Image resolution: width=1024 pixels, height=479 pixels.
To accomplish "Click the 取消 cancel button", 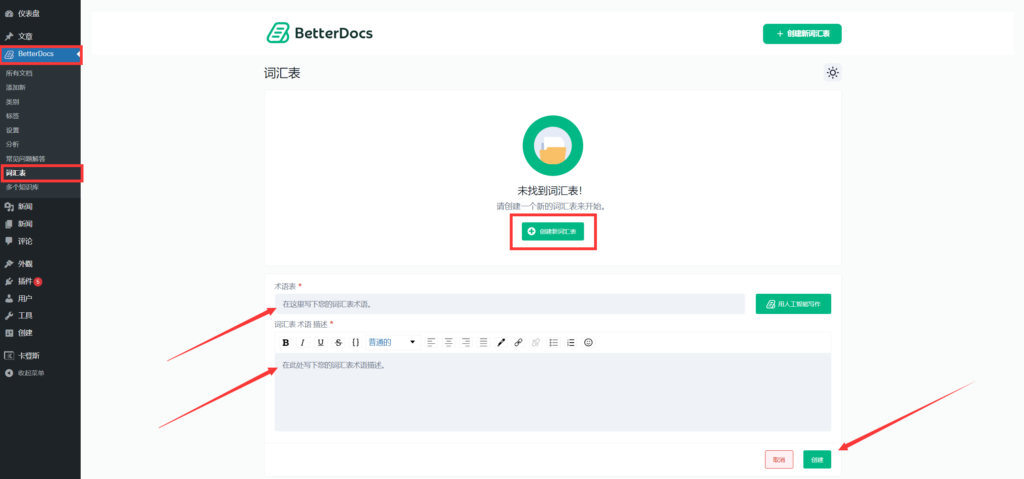I will pyautogui.click(x=779, y=459).
